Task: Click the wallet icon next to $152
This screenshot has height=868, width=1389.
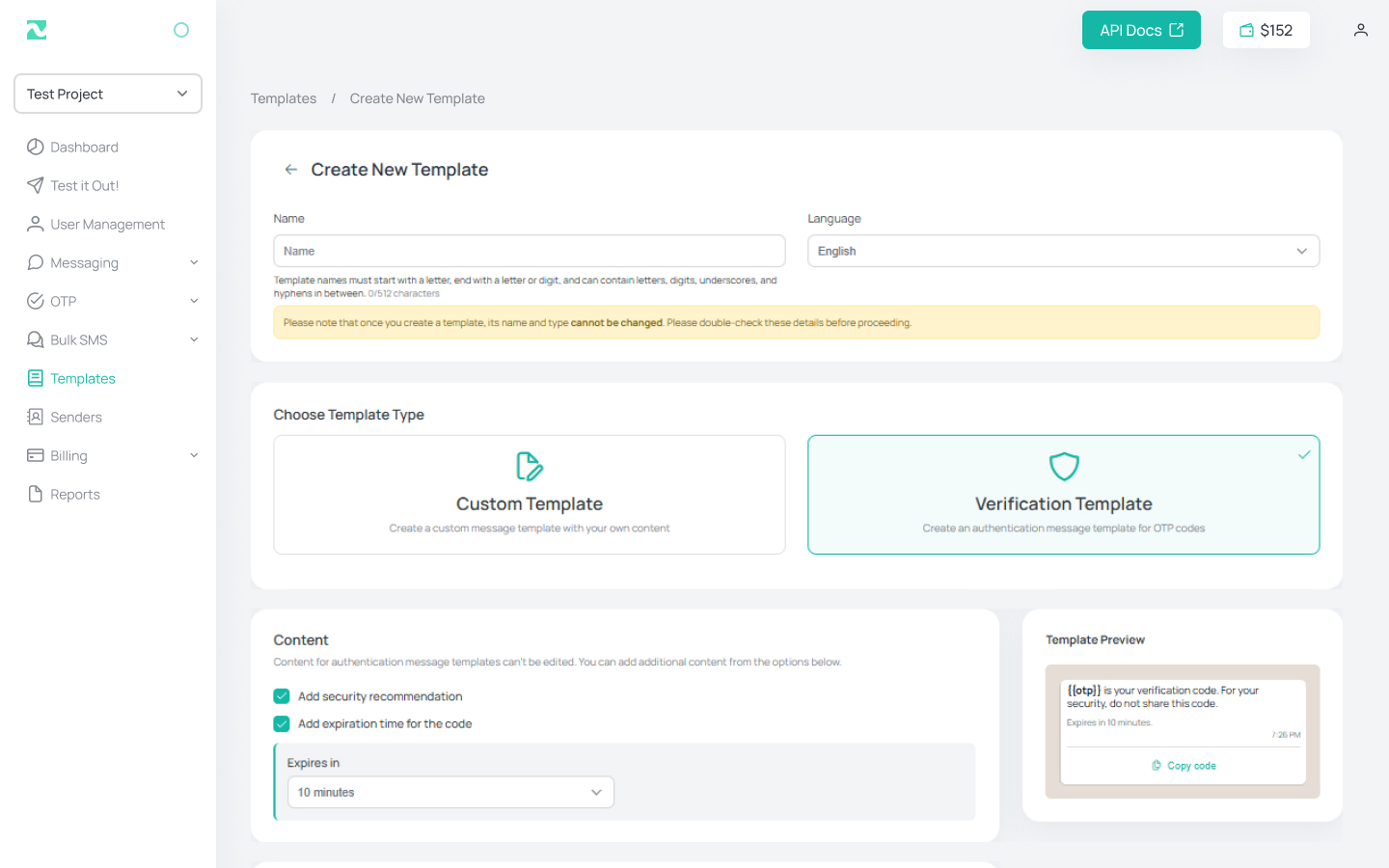Action: pyautogui.click(x=1247, y=30)
